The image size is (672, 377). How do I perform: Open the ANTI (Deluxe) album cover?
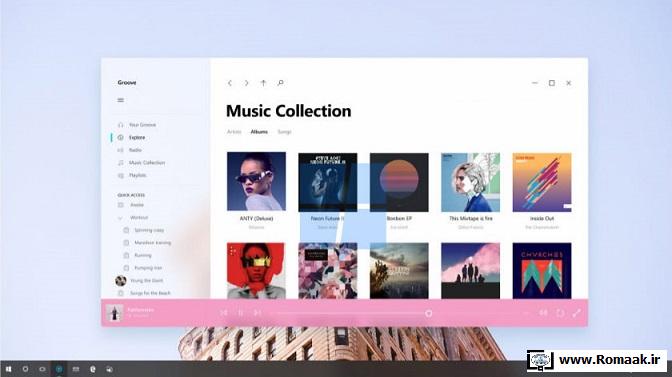point(256,181)
